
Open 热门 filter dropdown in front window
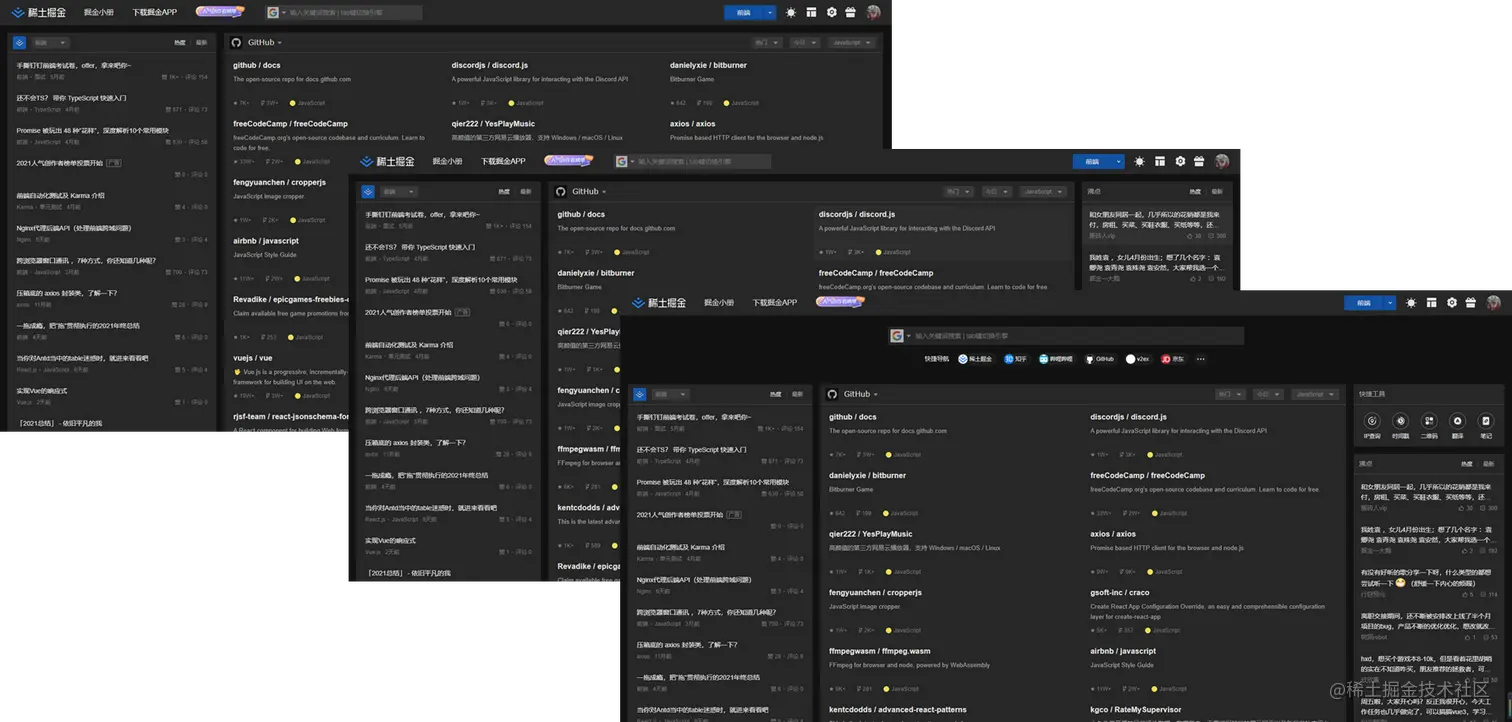coord(1232,394)
